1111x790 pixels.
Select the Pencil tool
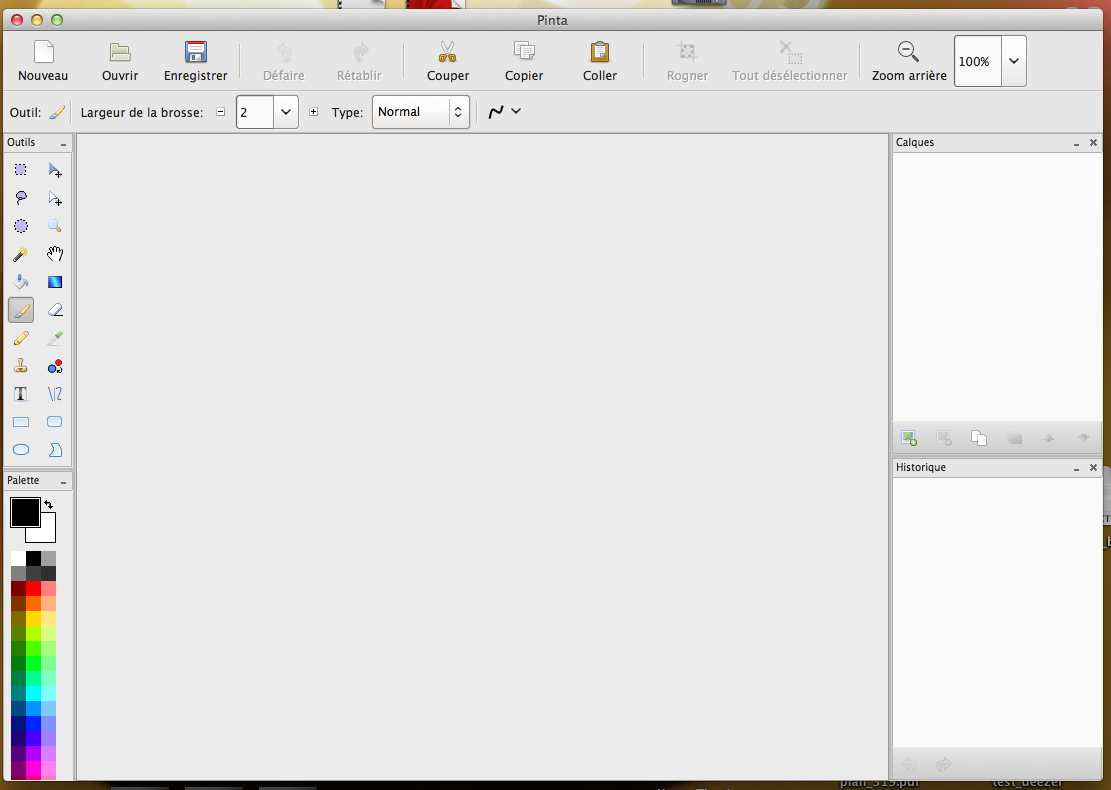(x=21, y=338)
